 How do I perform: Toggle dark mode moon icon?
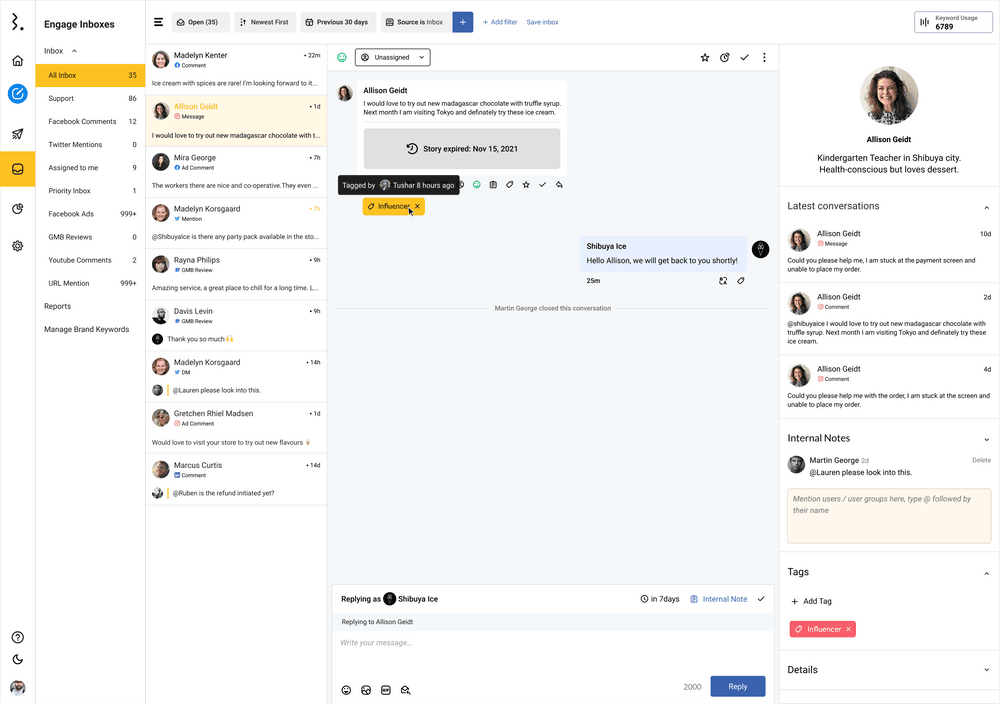pos(17,659)
